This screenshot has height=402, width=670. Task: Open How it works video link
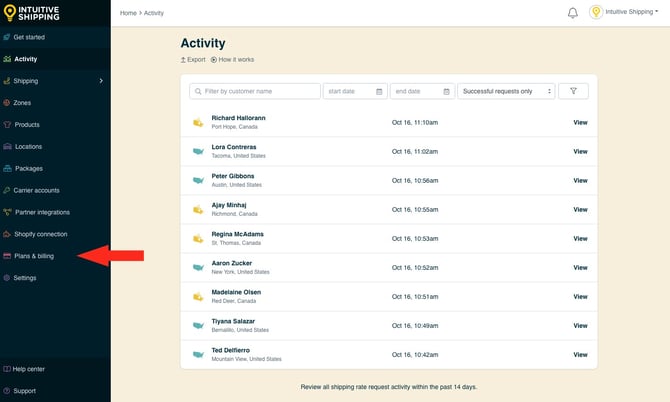click(232, 59)
